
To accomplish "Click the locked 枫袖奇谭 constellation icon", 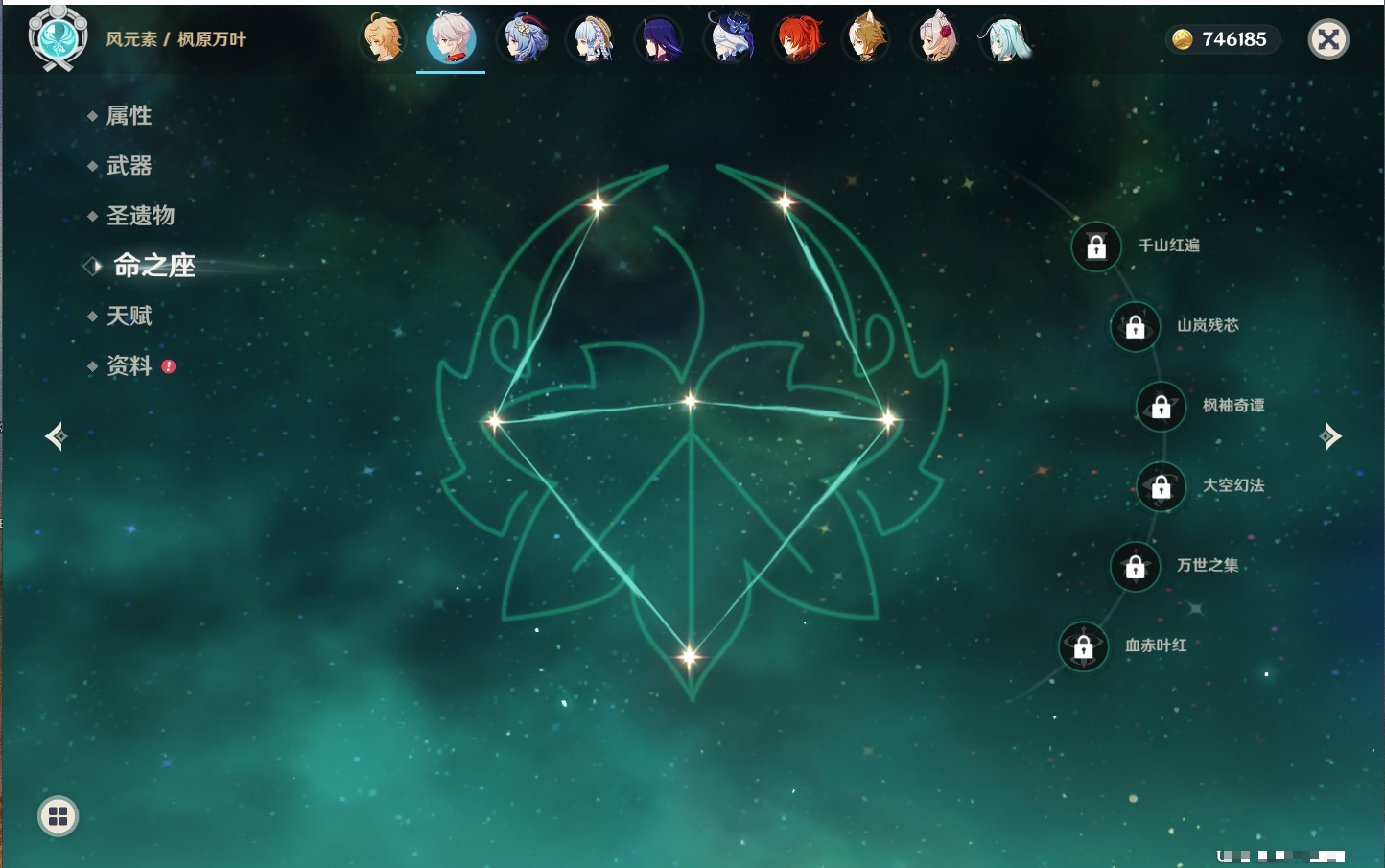I will tap(1162, 407).
